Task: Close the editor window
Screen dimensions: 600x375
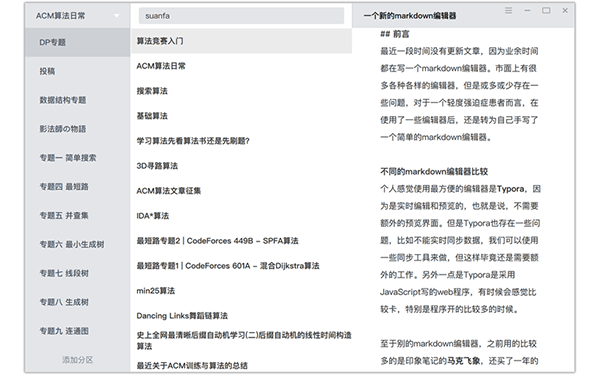Action: click(x=565, y=11)
